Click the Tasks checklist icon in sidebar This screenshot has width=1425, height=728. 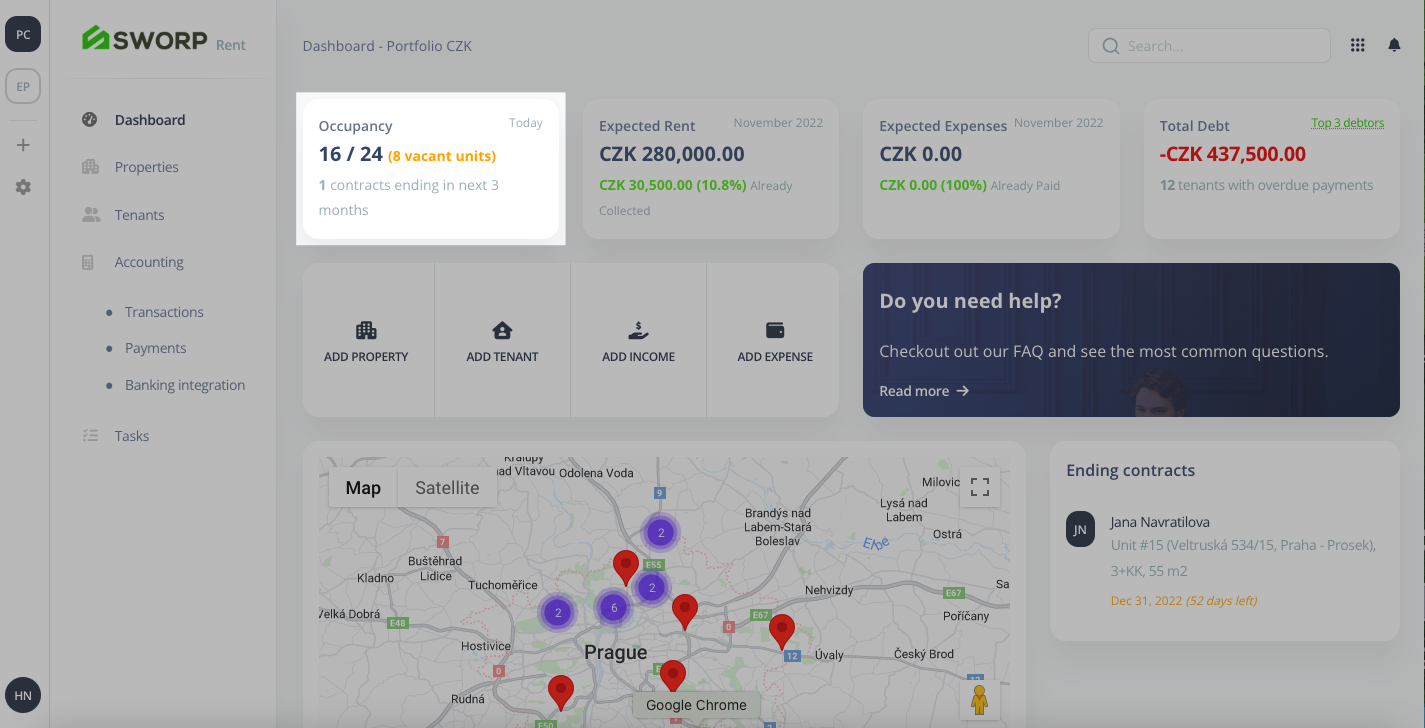coord(89,435)
